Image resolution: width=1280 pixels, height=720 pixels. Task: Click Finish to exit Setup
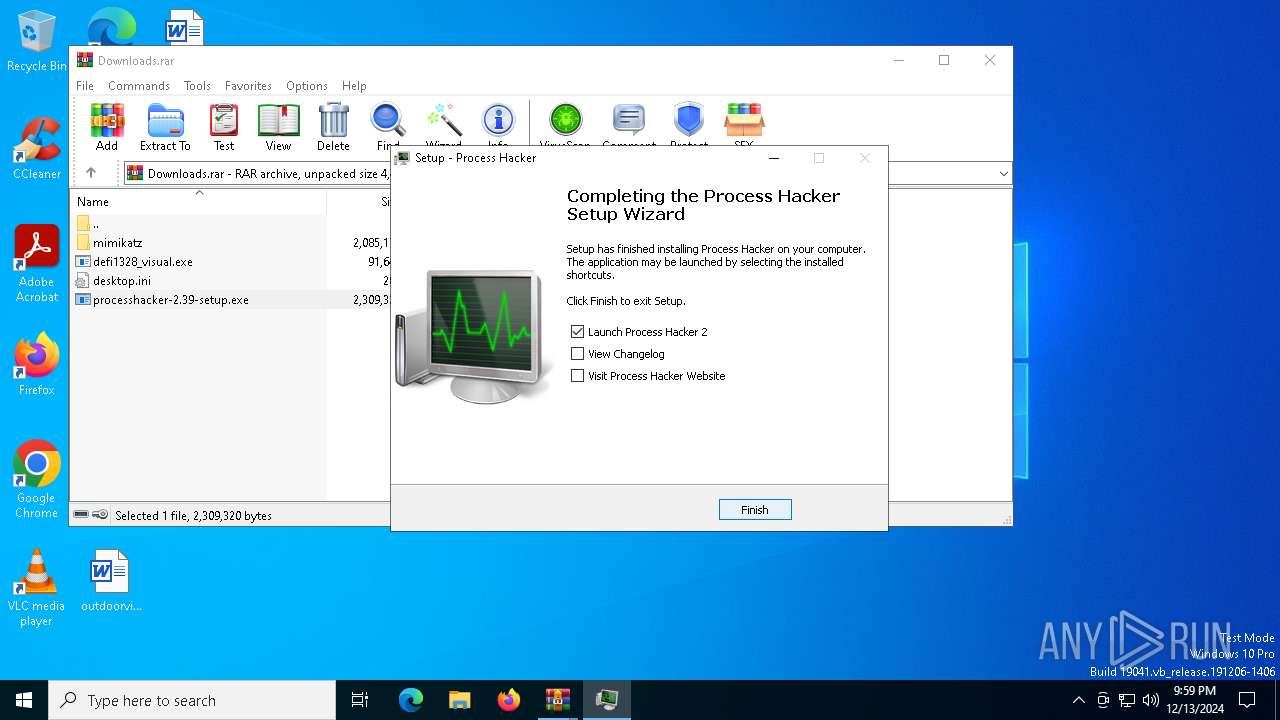[755, 510]
